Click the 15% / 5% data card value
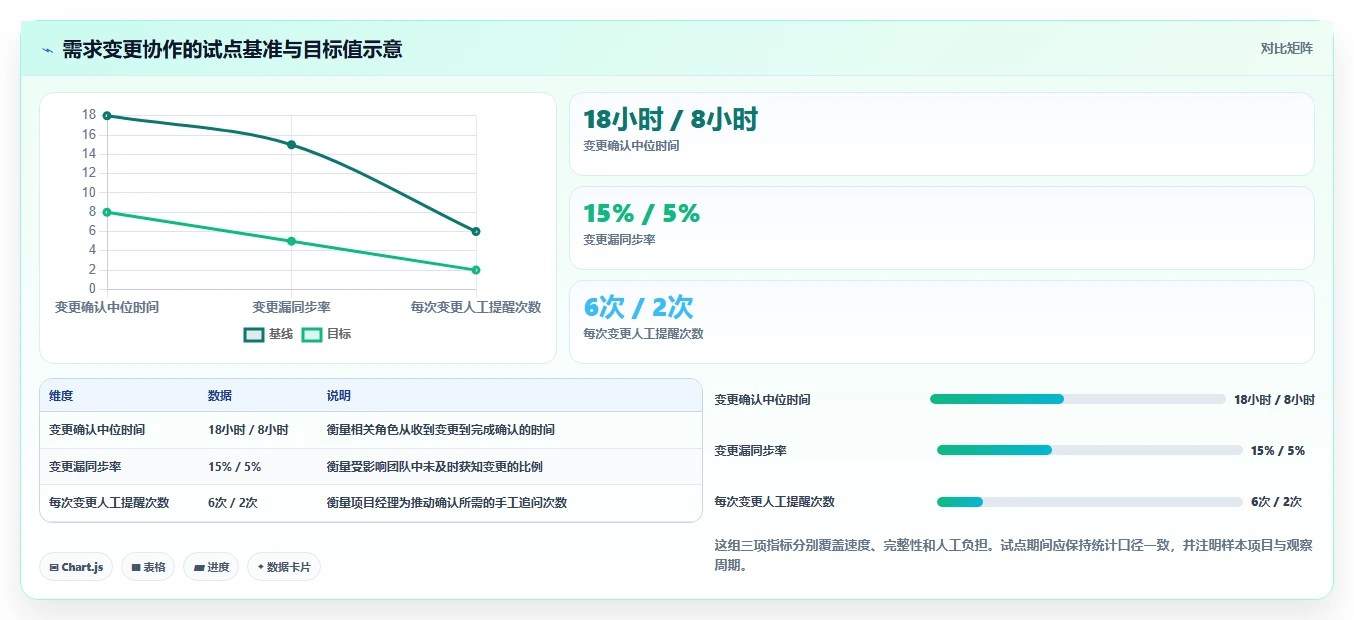 (x=641, y=213)
